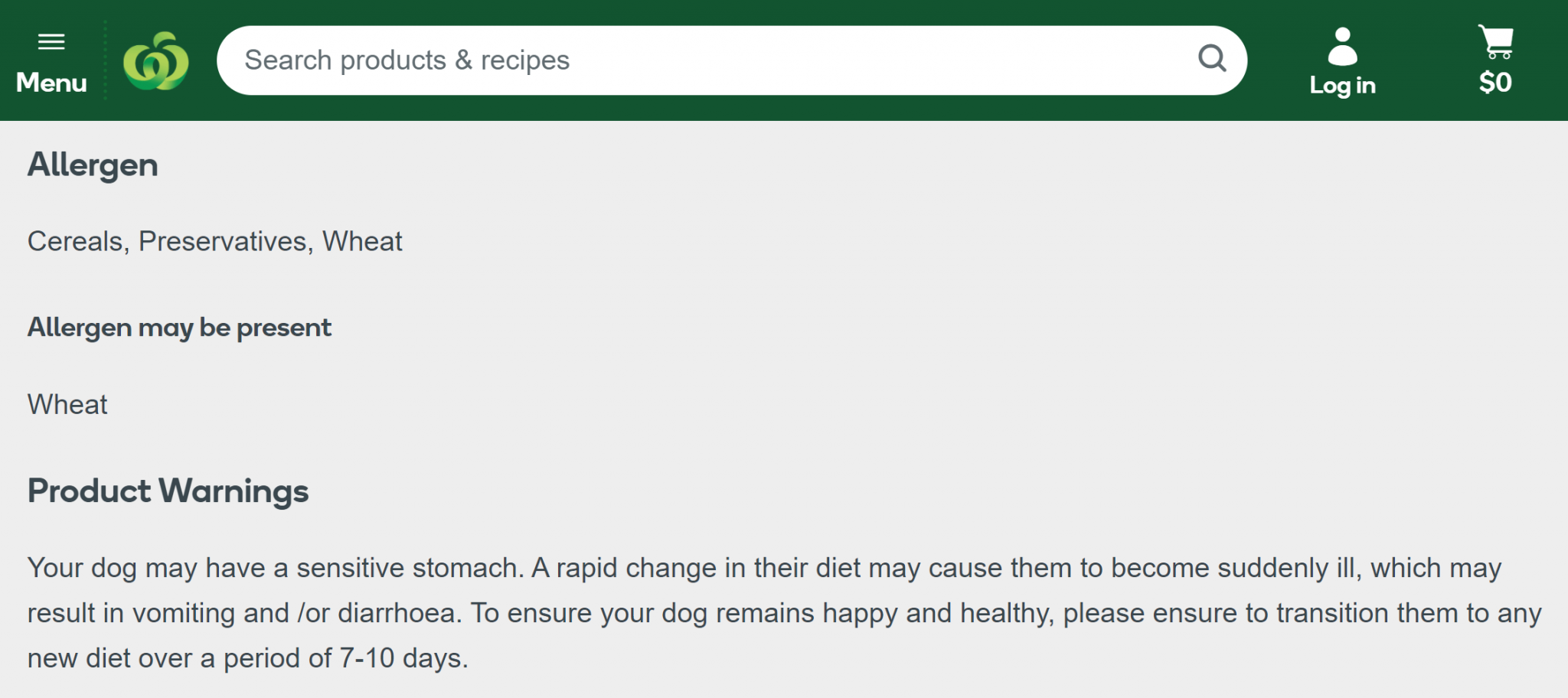Screen dimensions: 1568x698
Task: Click the Product Warnings heading
Action: (168, 491)
